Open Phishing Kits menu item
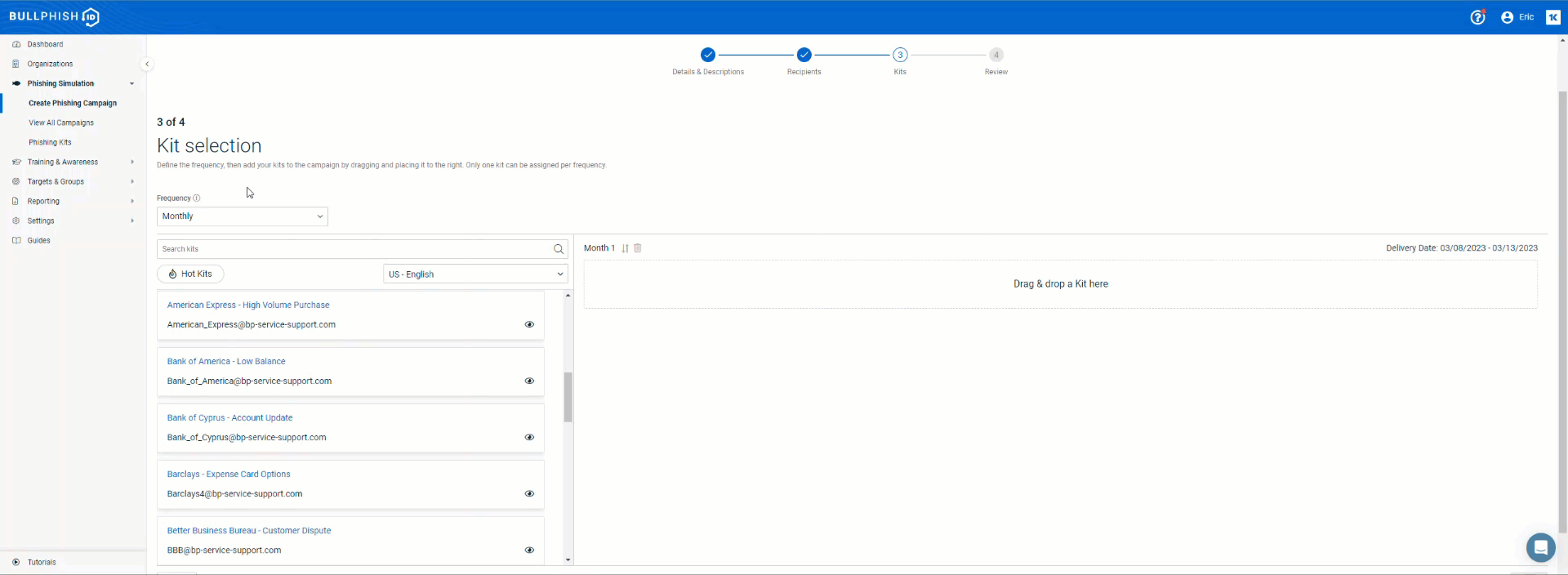The width and height of the screenshot is (1568, 575). (50, 142)
